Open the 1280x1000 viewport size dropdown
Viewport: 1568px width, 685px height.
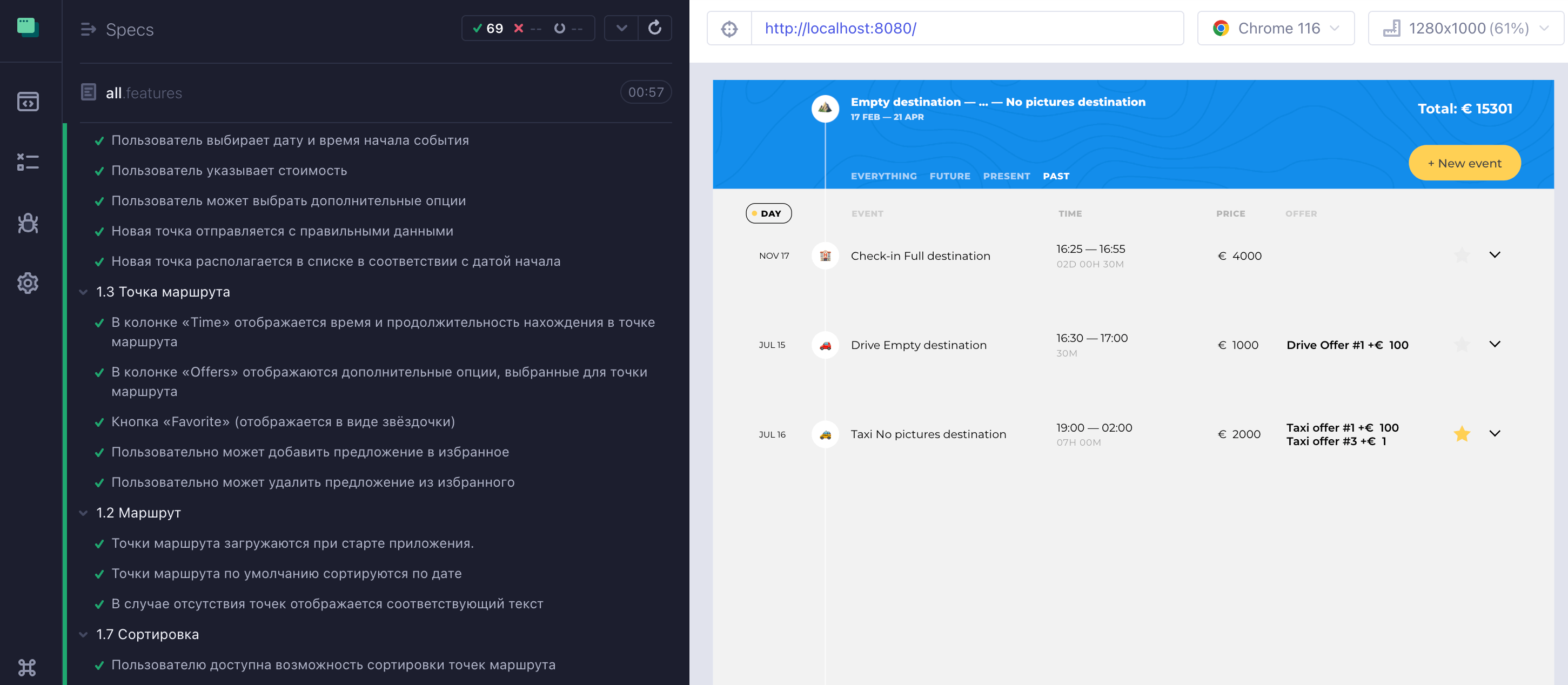[x=1466, y=29]
